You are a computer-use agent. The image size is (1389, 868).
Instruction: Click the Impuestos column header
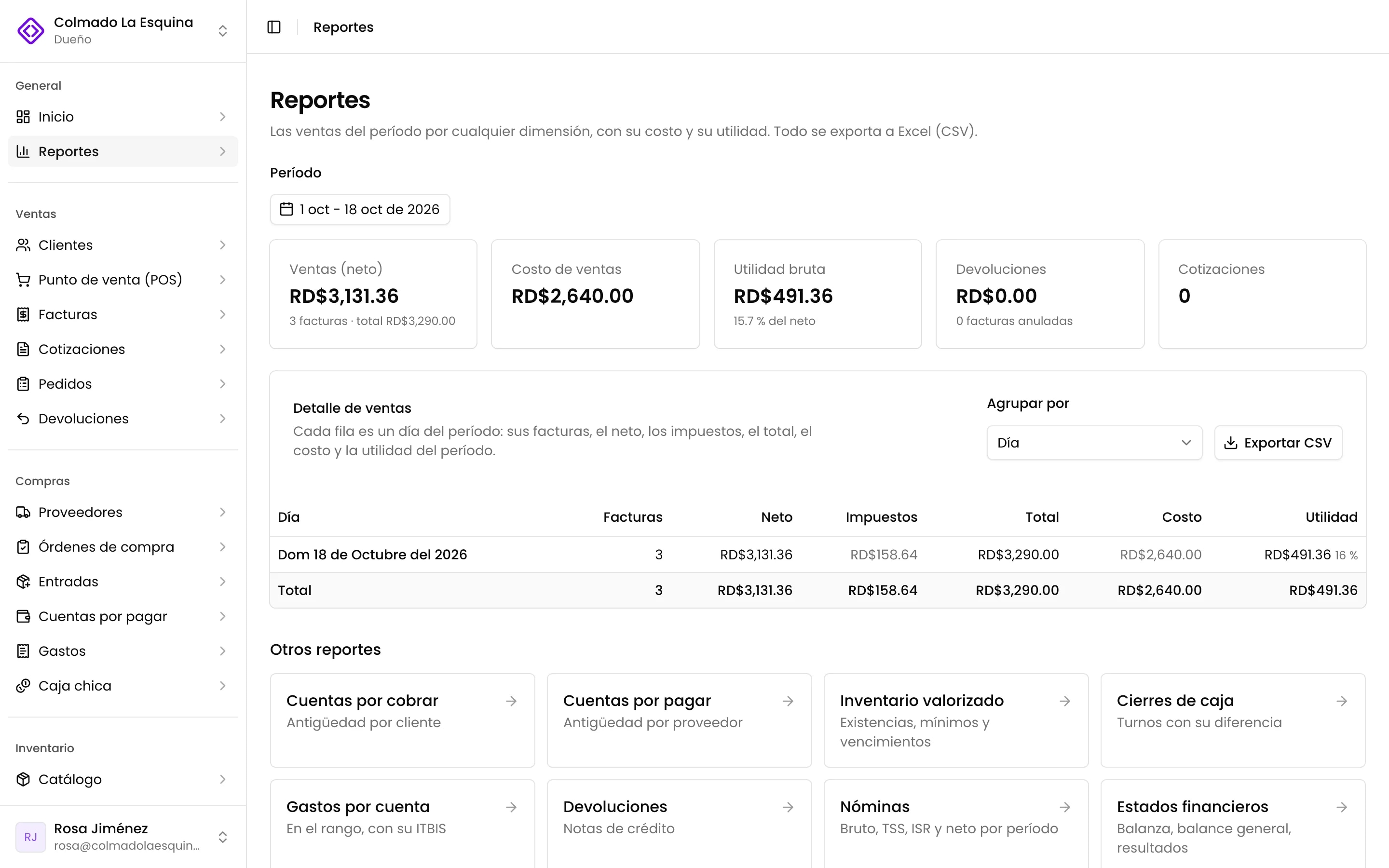coord(881,517)
